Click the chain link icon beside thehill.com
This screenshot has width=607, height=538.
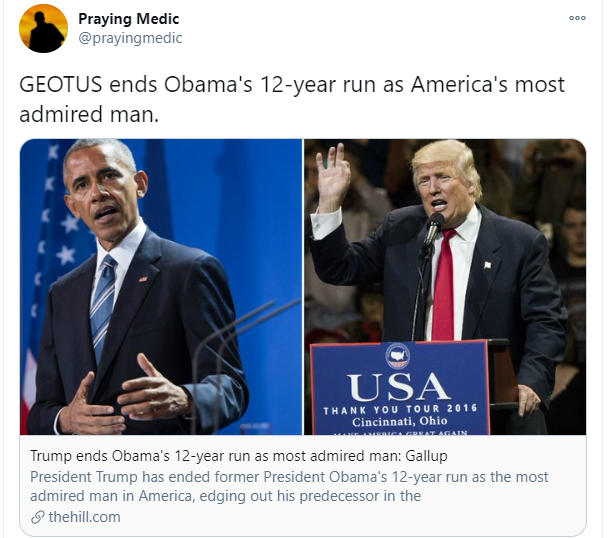(38, 517)
